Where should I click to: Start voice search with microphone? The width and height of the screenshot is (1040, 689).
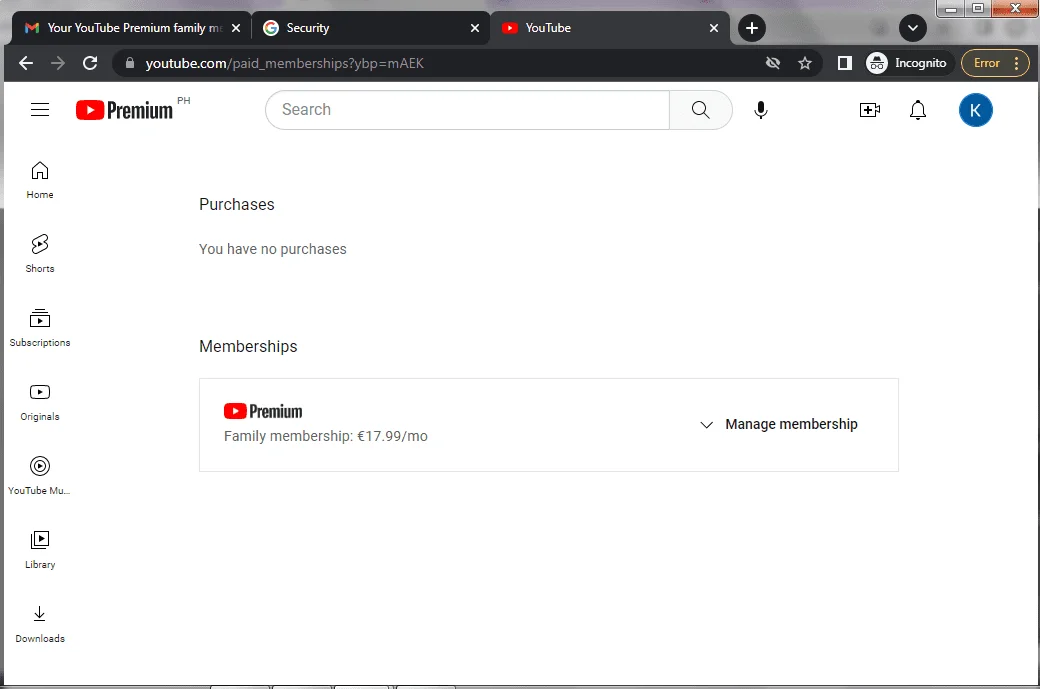coord(761,109)
